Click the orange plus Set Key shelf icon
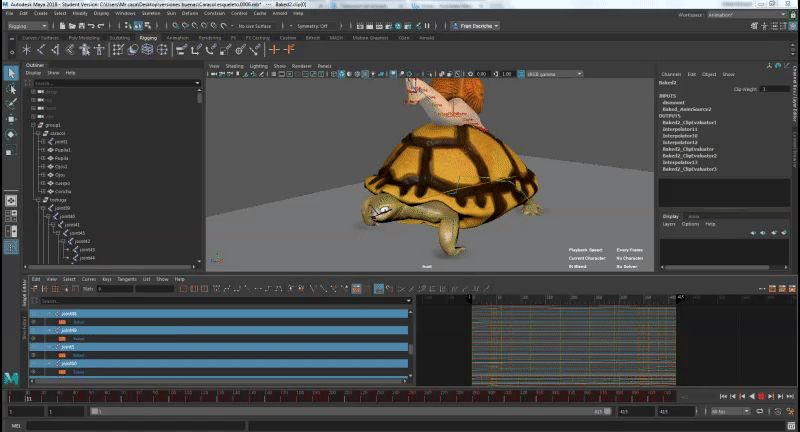Screen dimensions: 800x432 (x=274, y=49)
